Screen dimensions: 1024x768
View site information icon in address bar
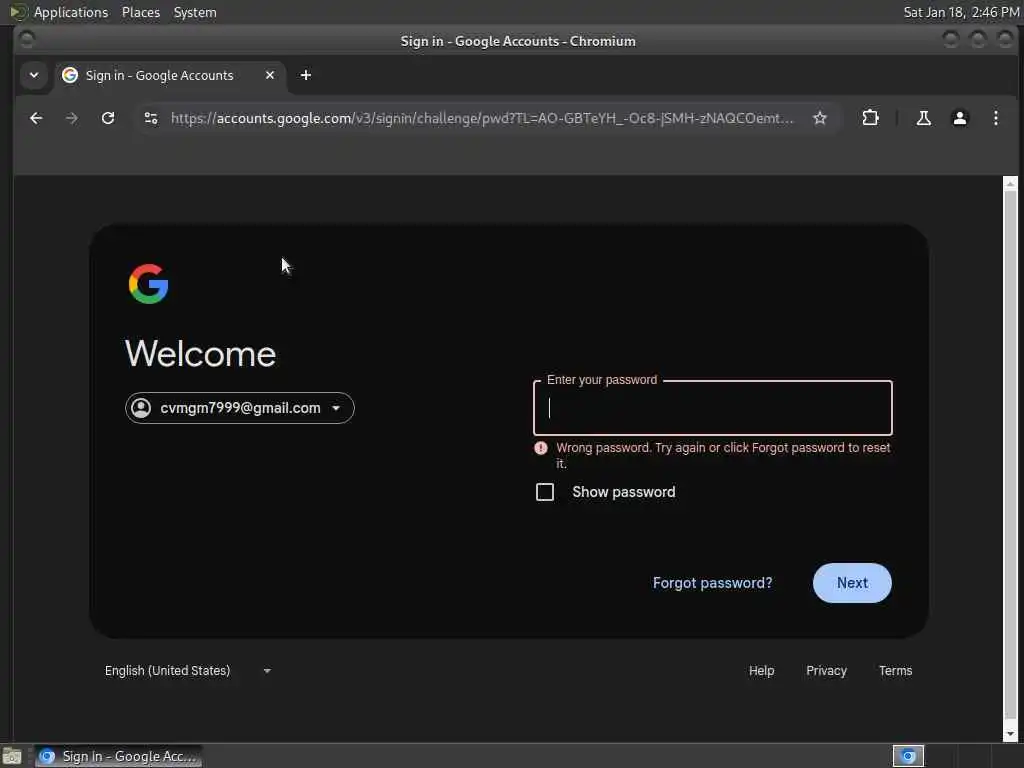coord(151,118)
